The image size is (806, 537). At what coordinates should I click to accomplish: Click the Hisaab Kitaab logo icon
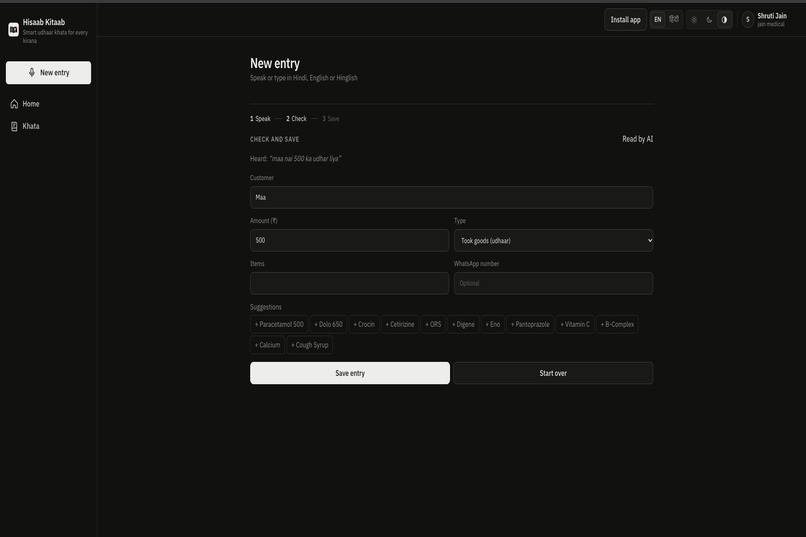14,30
